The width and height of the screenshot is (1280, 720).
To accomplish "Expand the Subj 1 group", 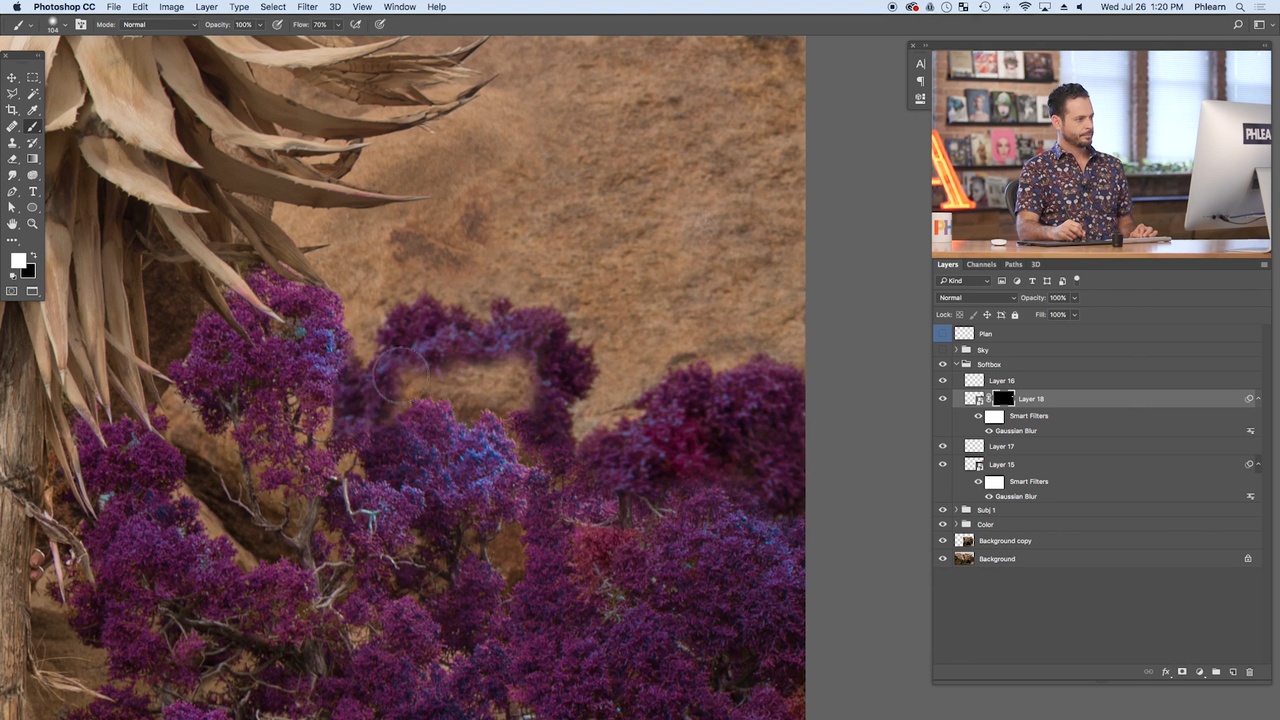I will click(956, 510).
